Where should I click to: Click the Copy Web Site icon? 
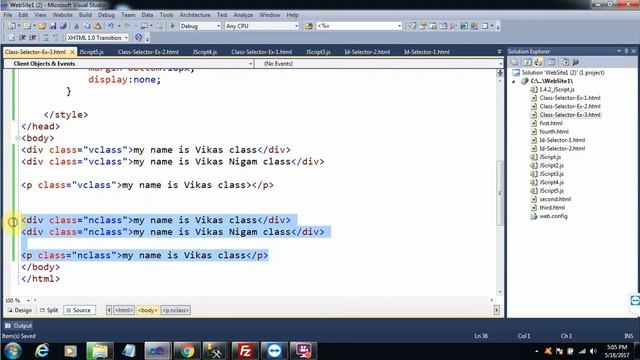(565, 62)
